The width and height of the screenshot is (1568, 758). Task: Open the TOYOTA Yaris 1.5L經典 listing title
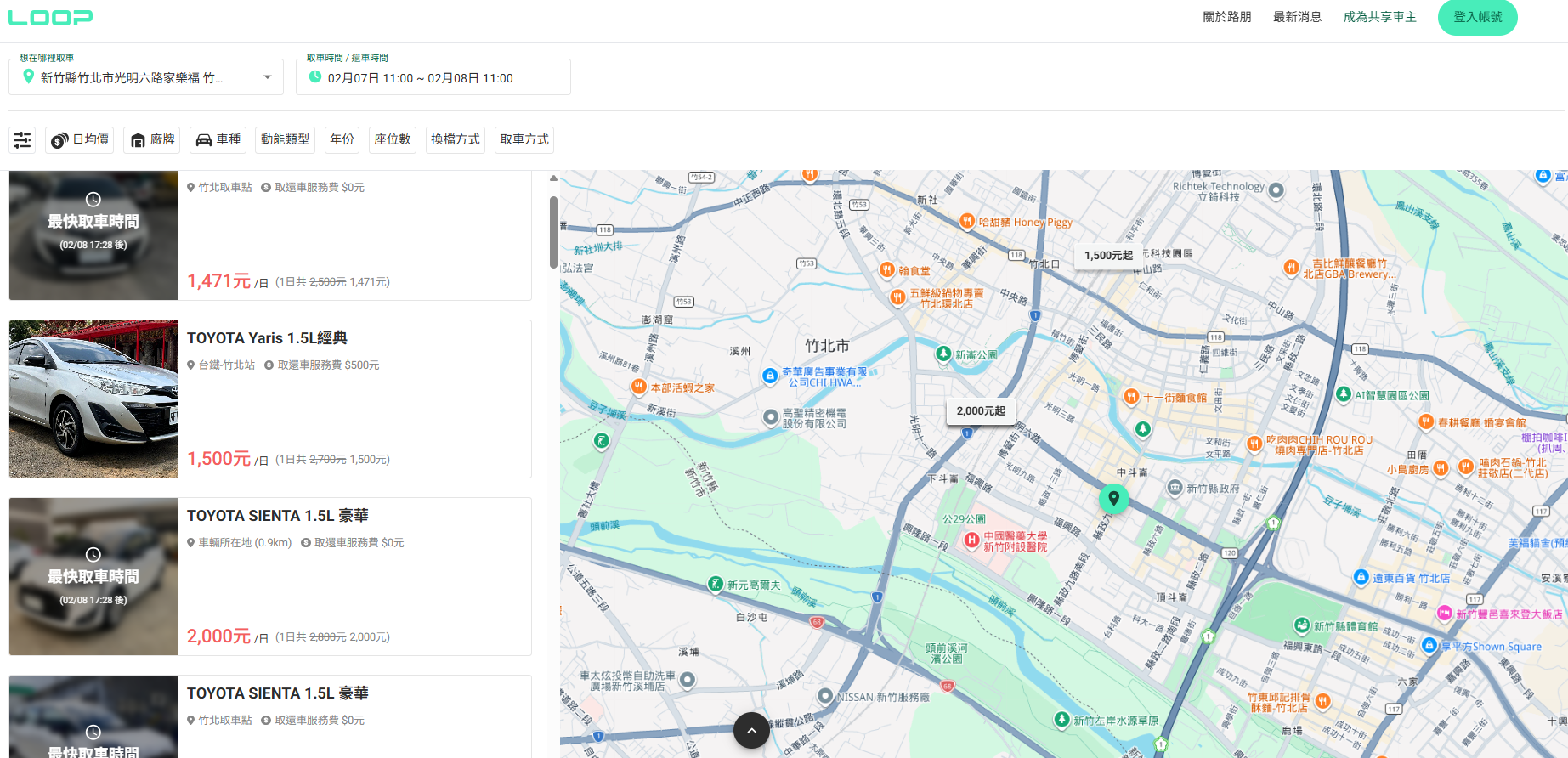point(267,338)
